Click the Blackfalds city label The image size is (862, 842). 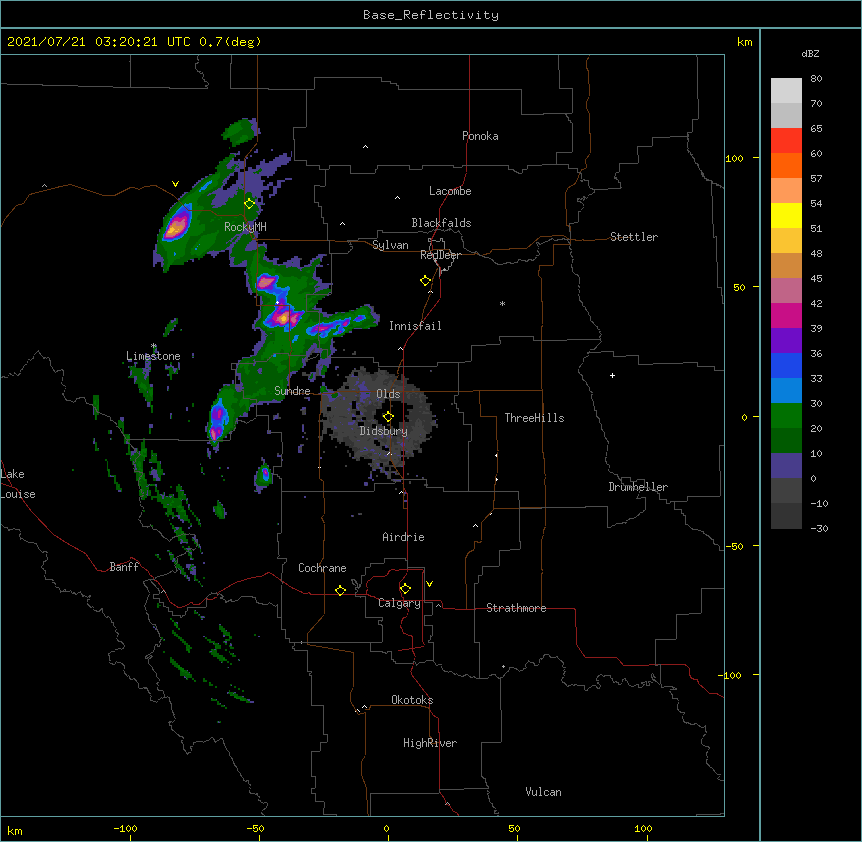click(x=441, y=223)
